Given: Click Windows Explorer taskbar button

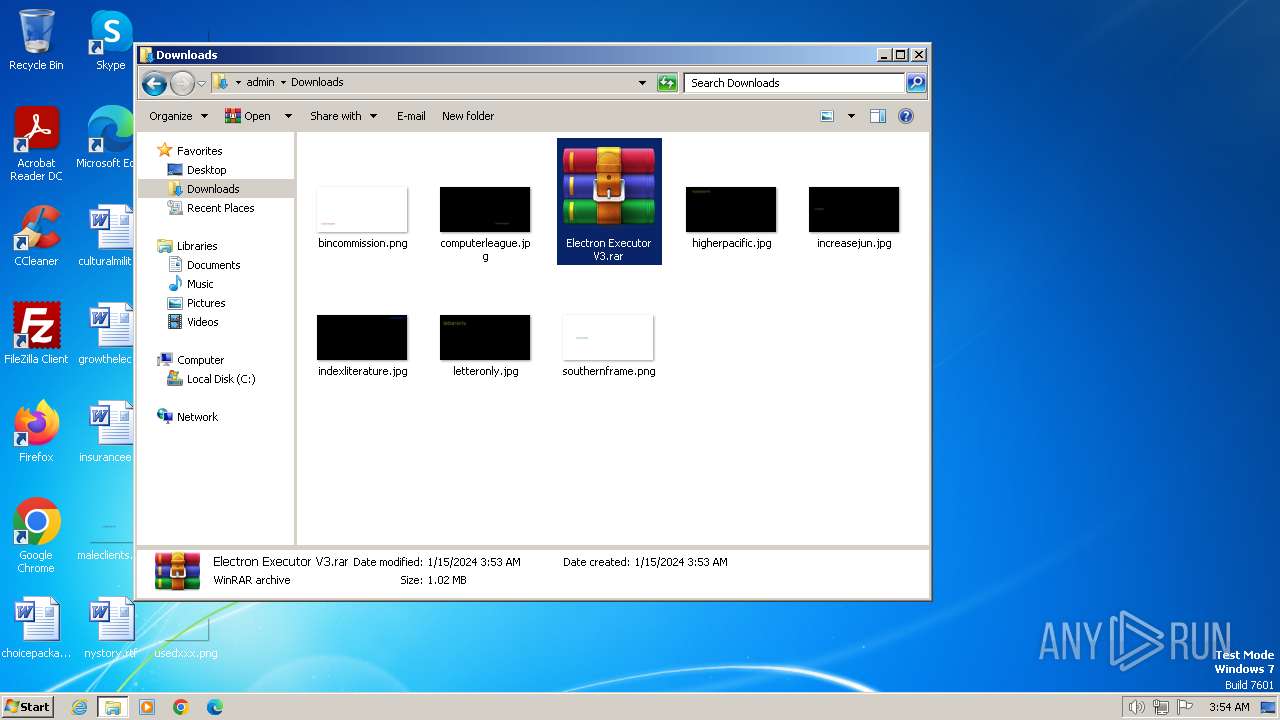Looking at the screenshot, I should pyautogui.click(x=112, y=707).
